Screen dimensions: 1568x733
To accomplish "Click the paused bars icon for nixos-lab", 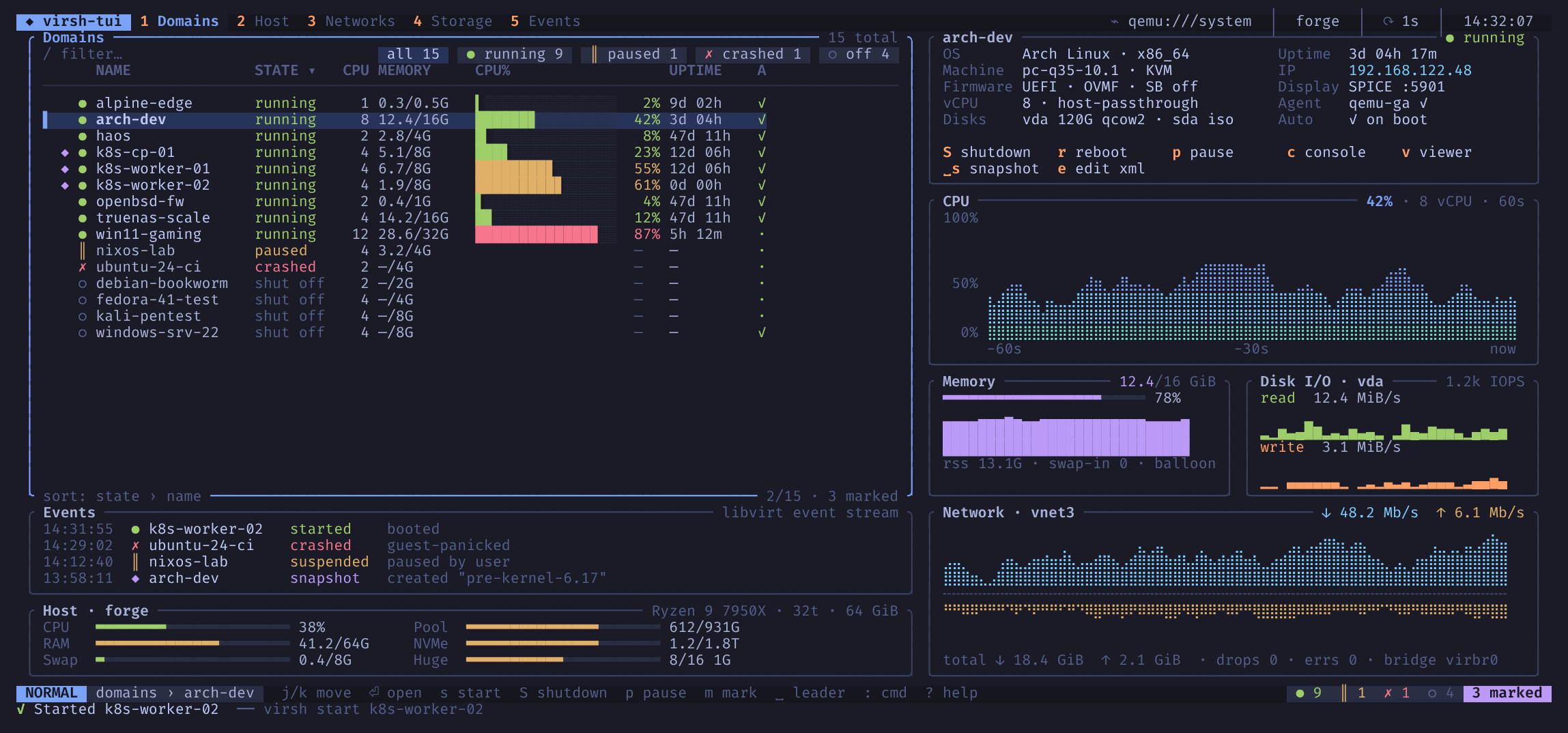I will (83, 250).
